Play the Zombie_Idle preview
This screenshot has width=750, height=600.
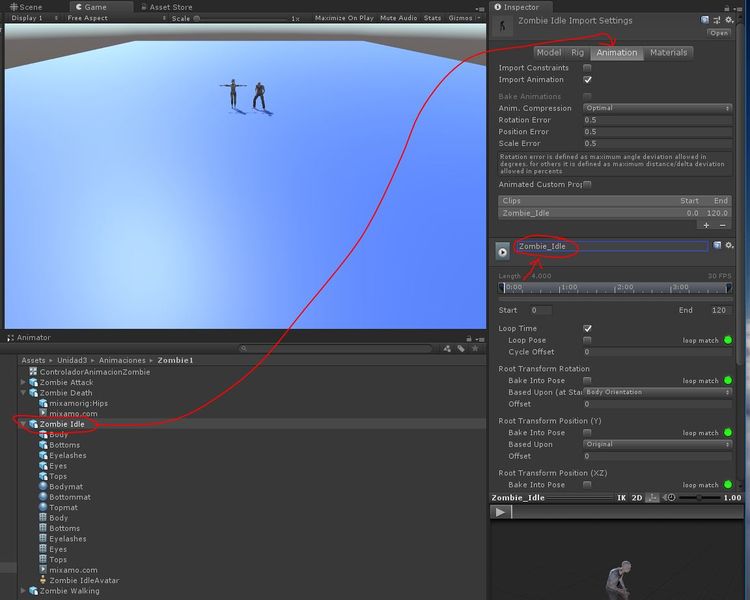[x=500, y=512]
